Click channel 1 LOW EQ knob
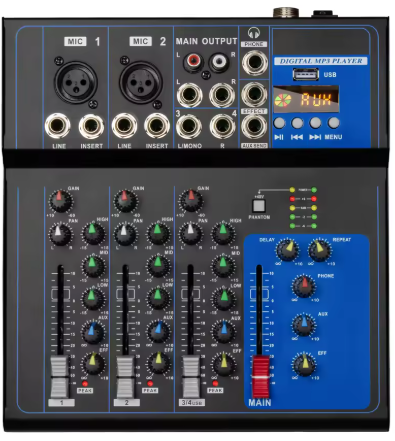This screenshot has width=395, height=441. click(93, 298)
